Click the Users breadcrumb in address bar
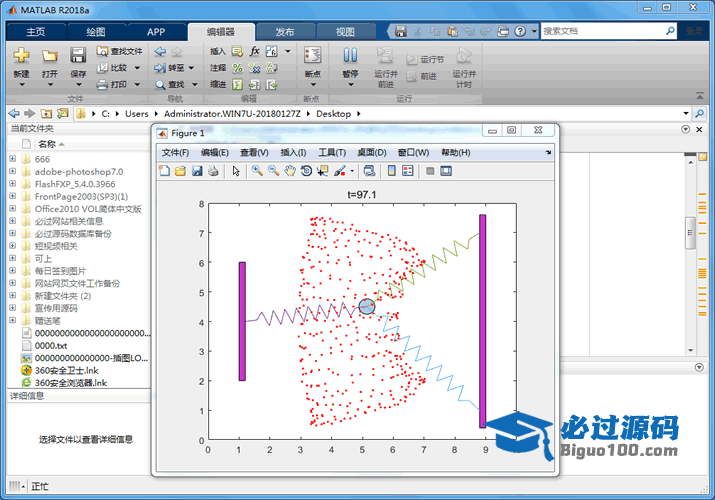 click(x=137, y=113)
